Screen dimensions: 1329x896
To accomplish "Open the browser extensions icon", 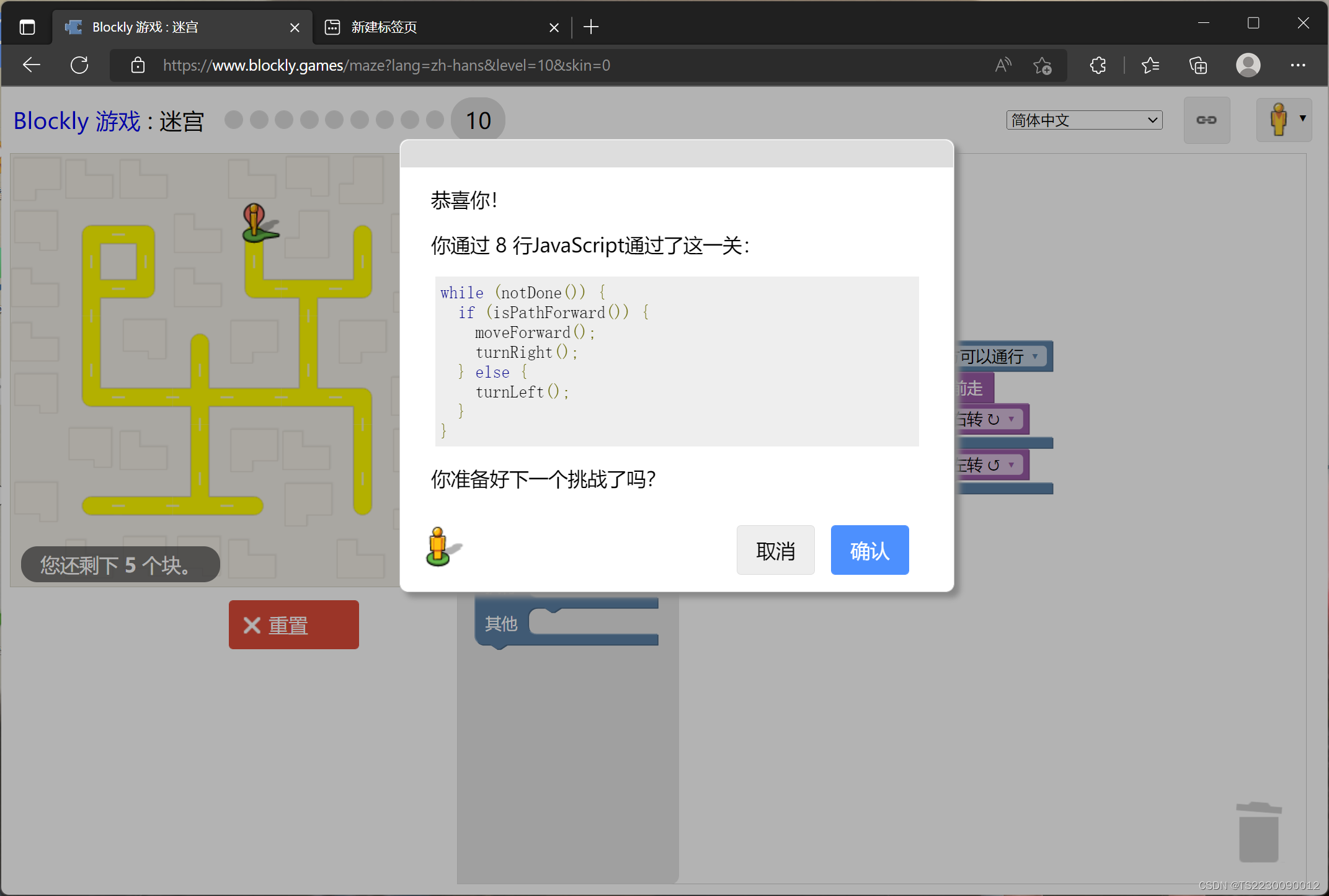I will pos(1098,65).
